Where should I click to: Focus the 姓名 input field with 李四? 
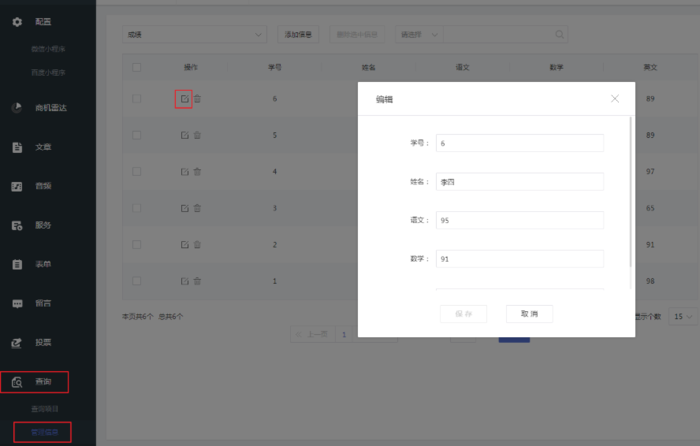pyautogui.click(x=520, y=182)
